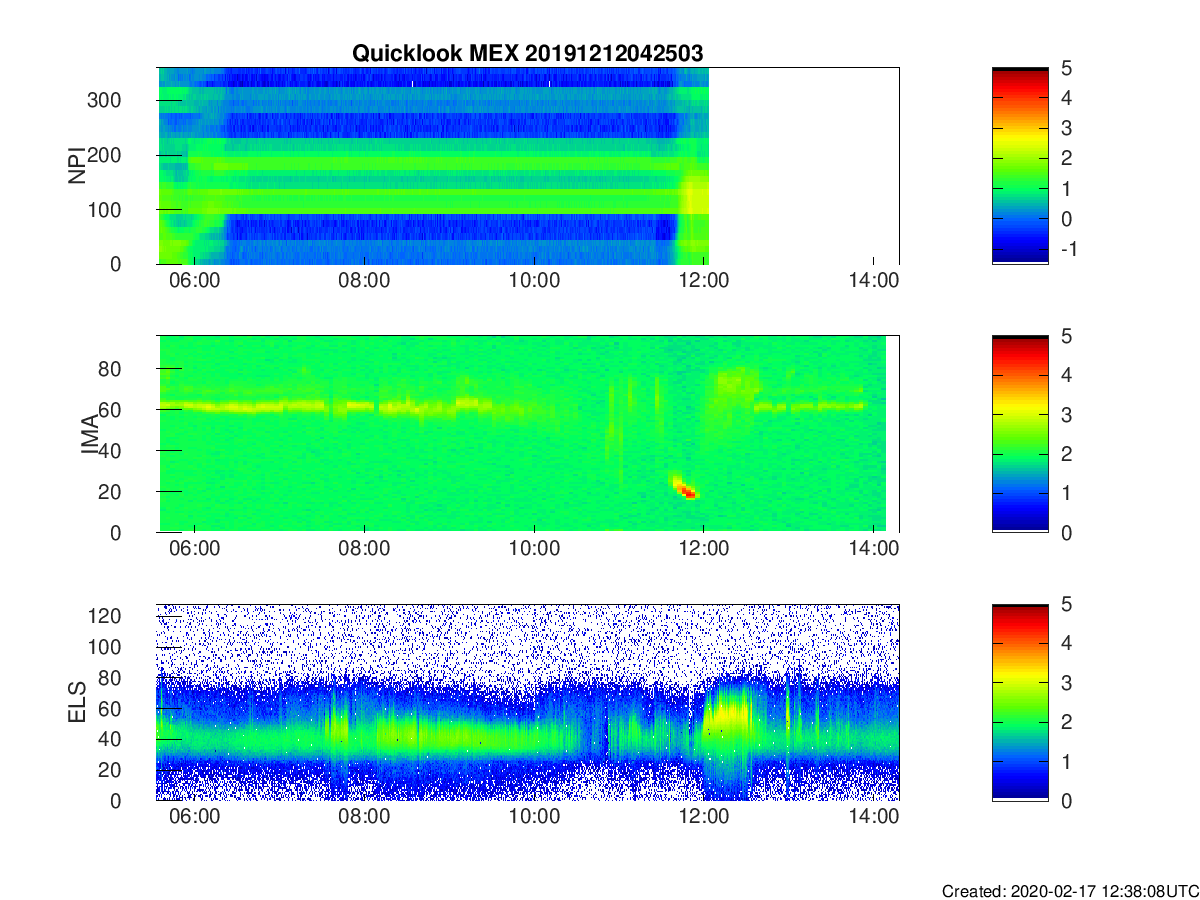This screenshot has height=900, width=1200.
Task: Click the IMA colorbar gradient
Action: [x=1020, y=434]
